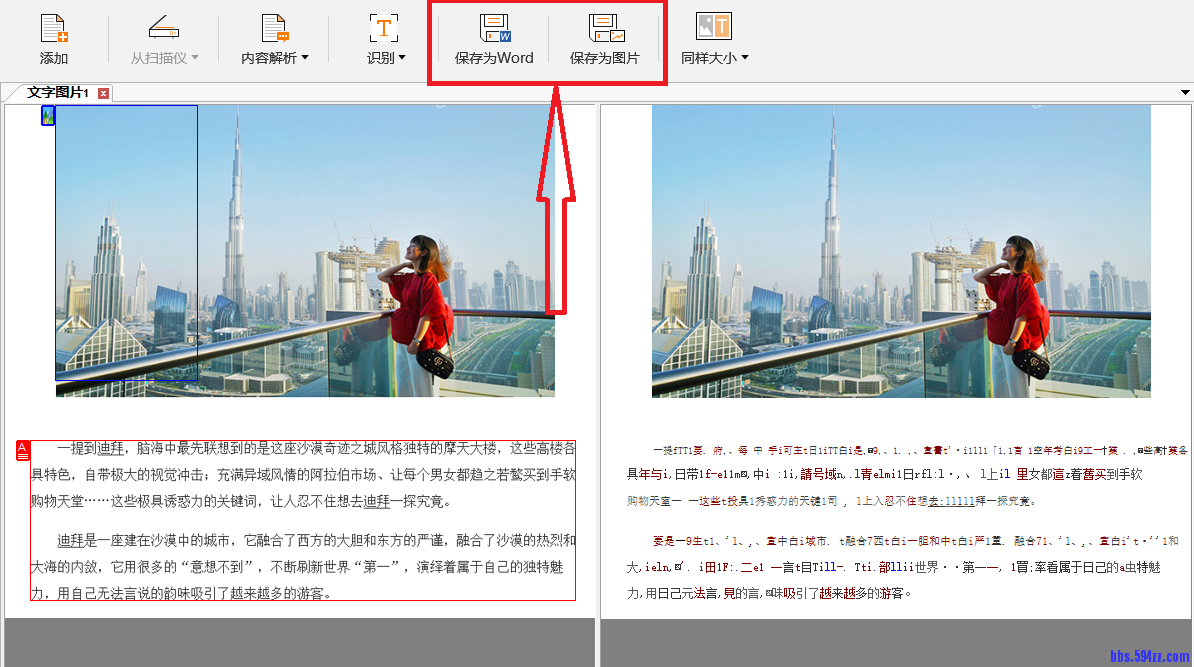This screenshot has height=667, width=1194.
Task: Click the 保存为图片 save-as-image icon
Action: click(606, 28)
